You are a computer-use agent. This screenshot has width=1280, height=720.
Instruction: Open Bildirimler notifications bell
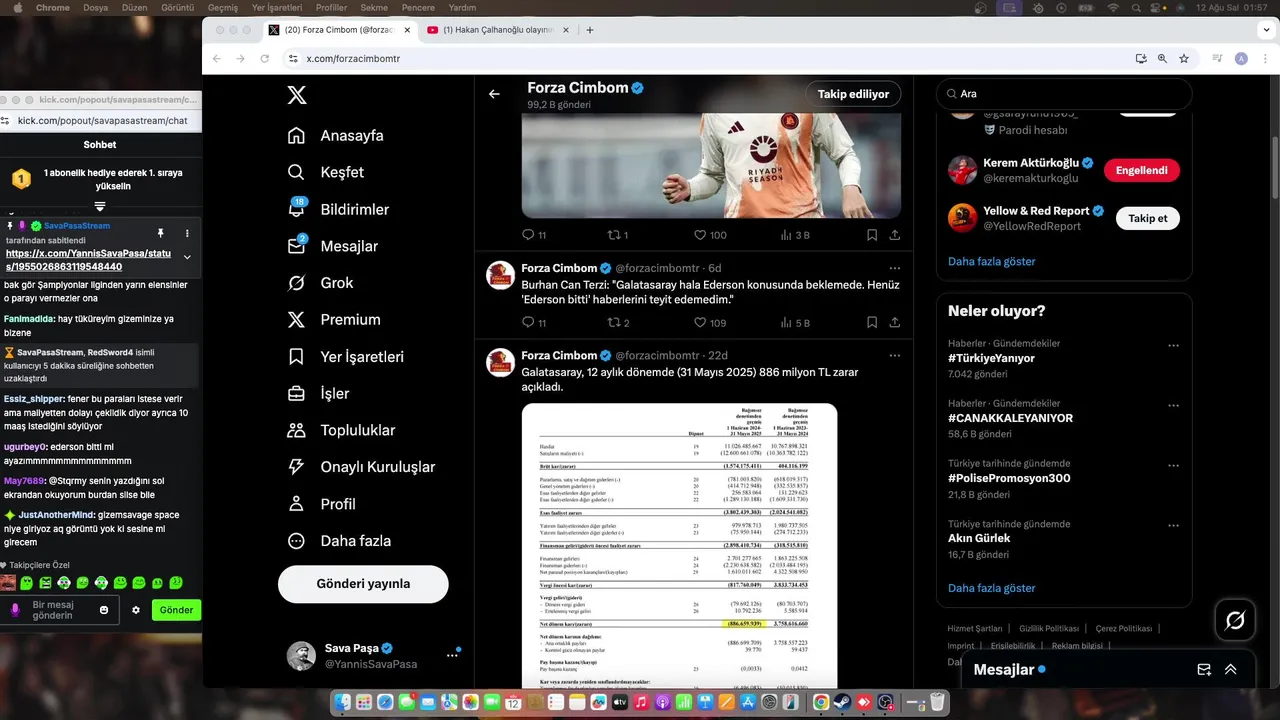(338, 209)
